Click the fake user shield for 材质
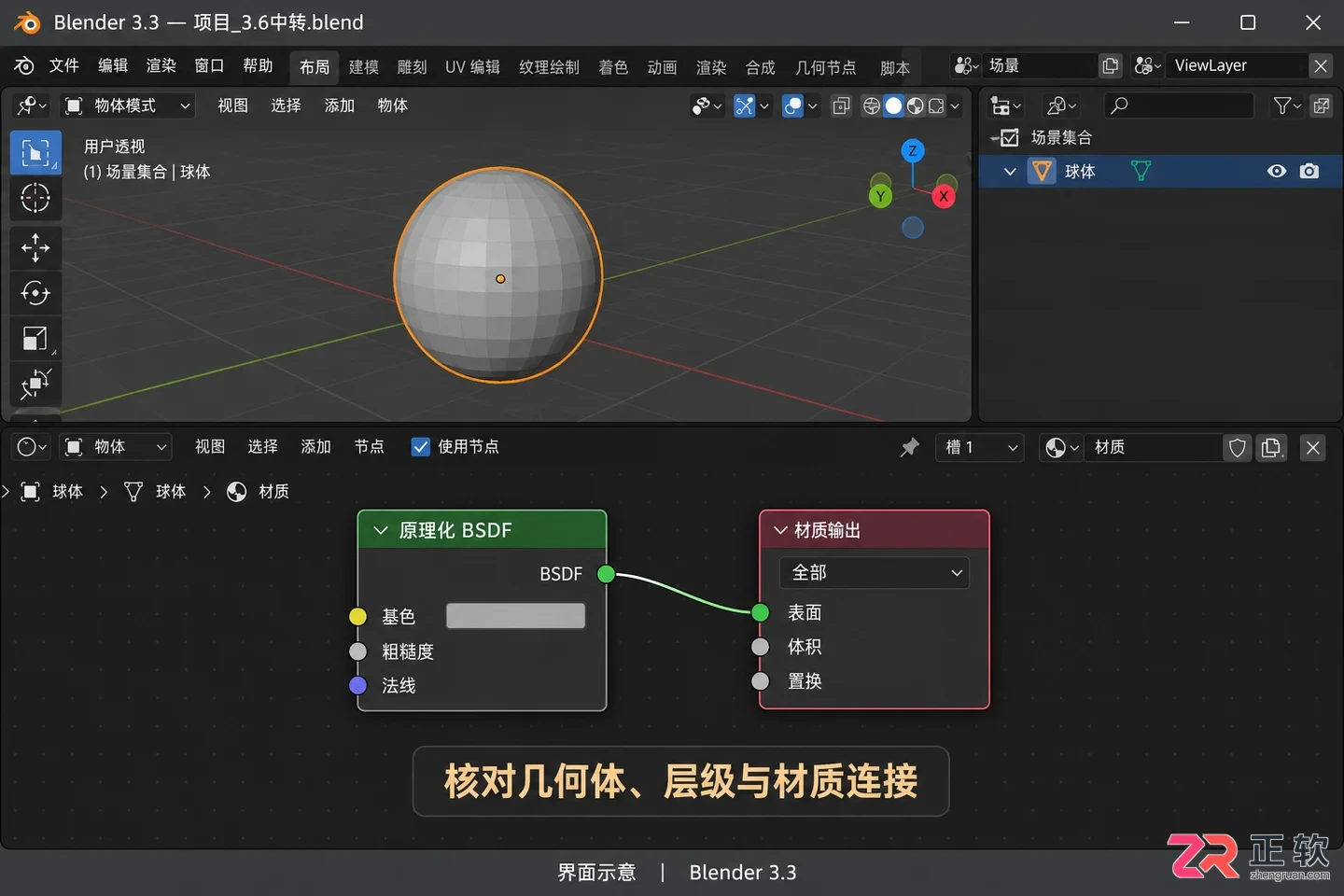 pyautogui.click(x=1238, y=448)
